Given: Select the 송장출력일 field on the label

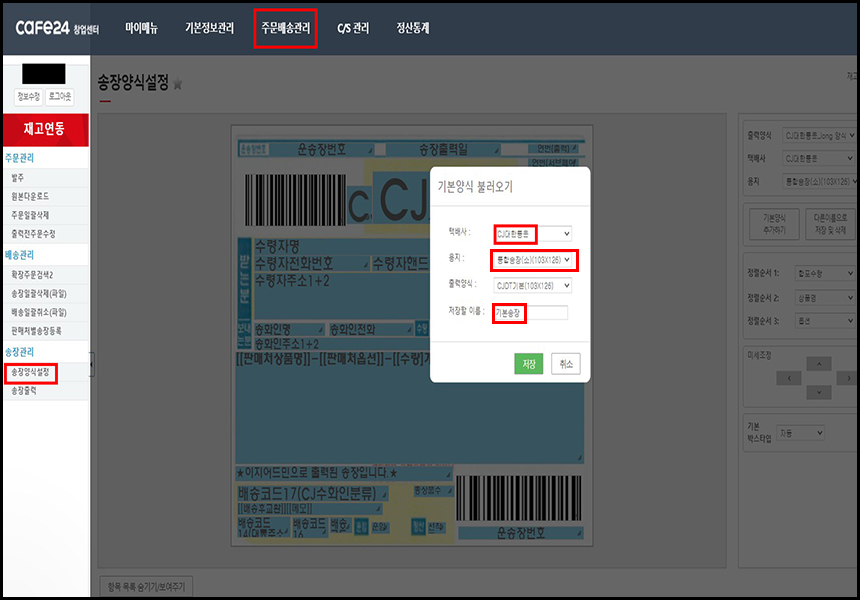Looking at the screenshot, I should [x=444, y=149].
